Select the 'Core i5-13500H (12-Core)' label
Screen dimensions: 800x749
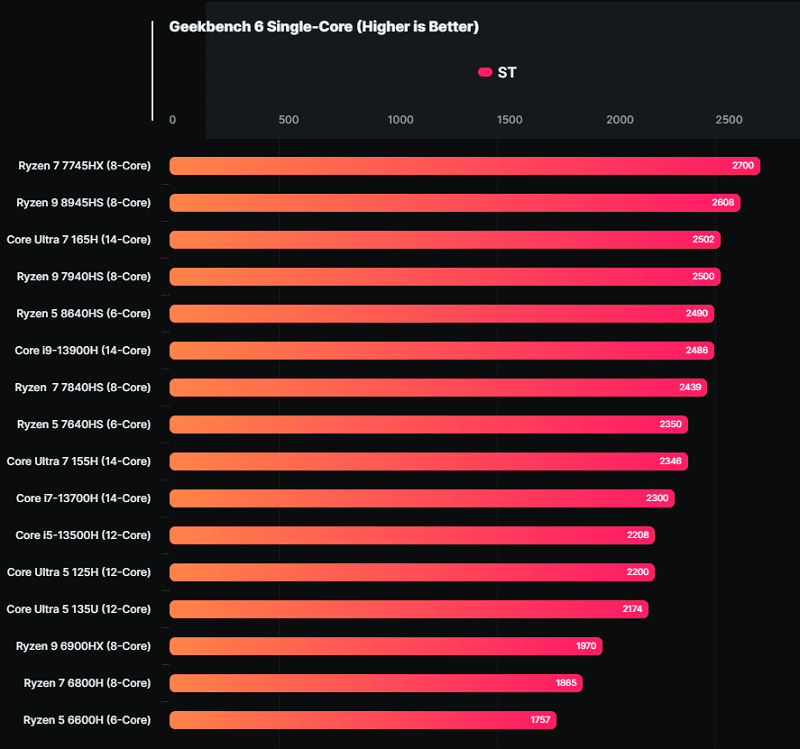pyautogui.click(x=83, y=535)
